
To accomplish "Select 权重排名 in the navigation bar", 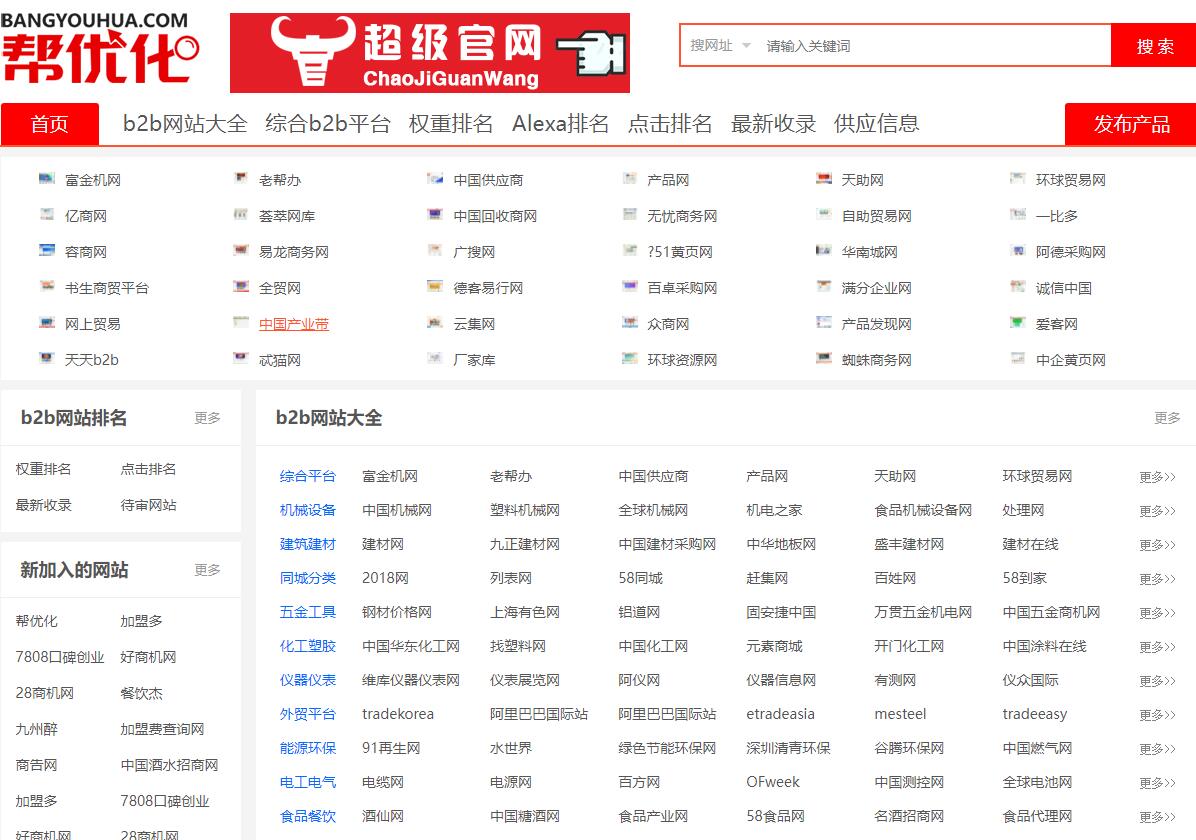I will click(451, 124).
